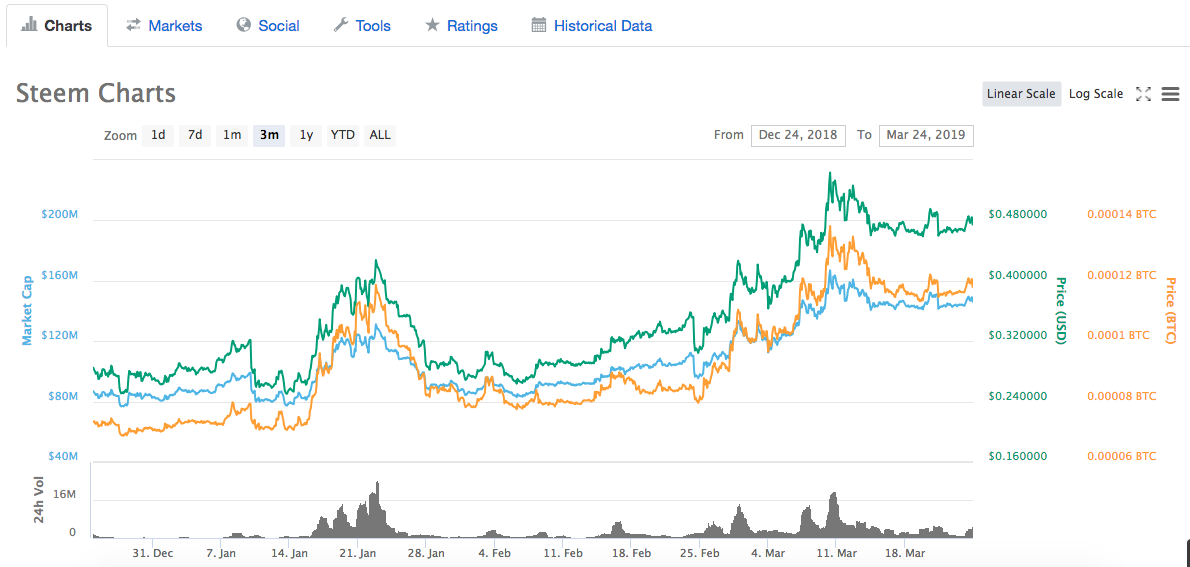Screen dimensions: 1190x567
Task: Click the 0.00014 BTC axis value
Action: (x=1122, y=214)
